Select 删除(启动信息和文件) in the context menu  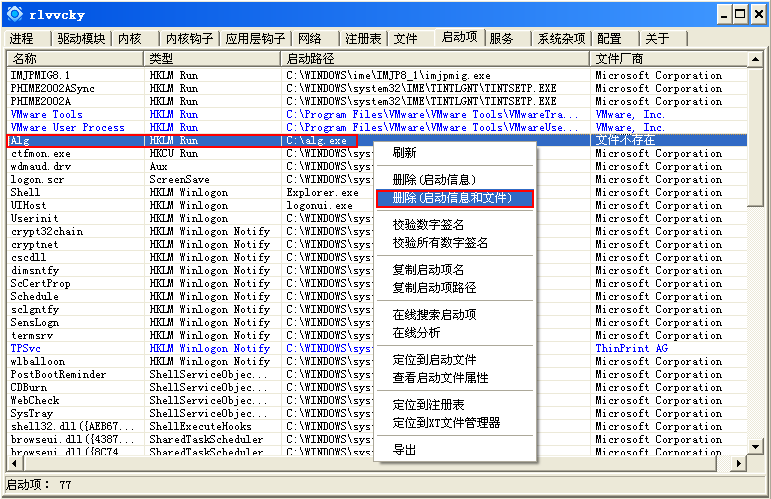pos(452,198)
